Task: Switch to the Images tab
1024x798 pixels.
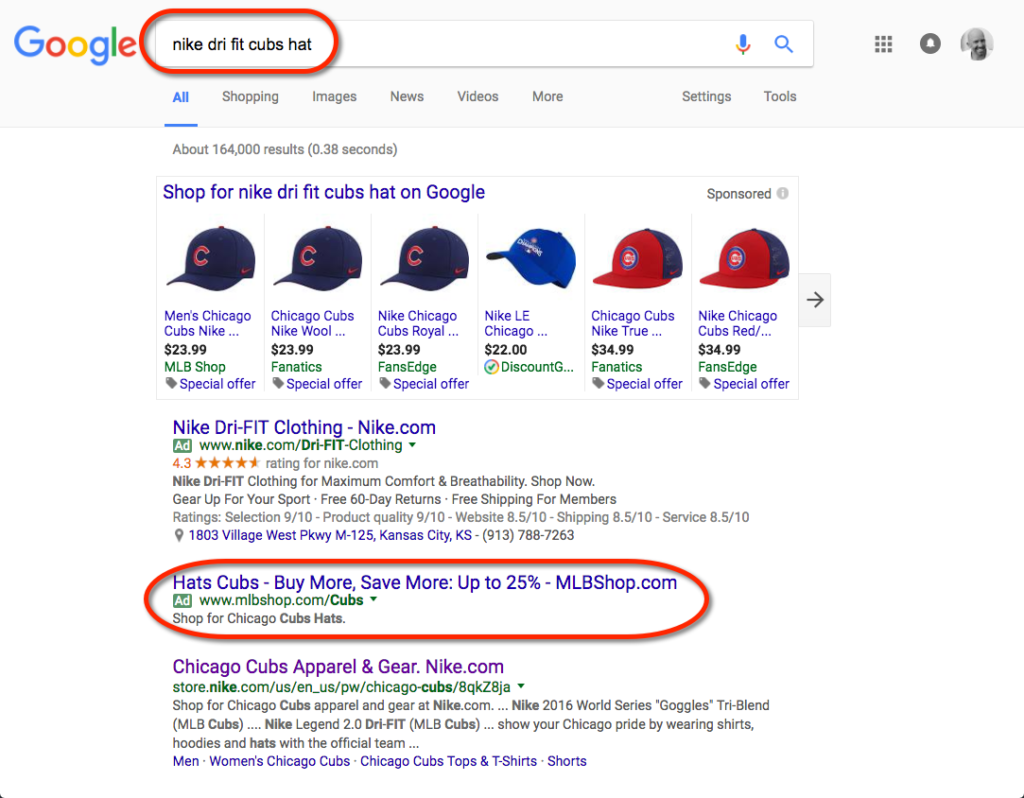Action: coord(334,97)
